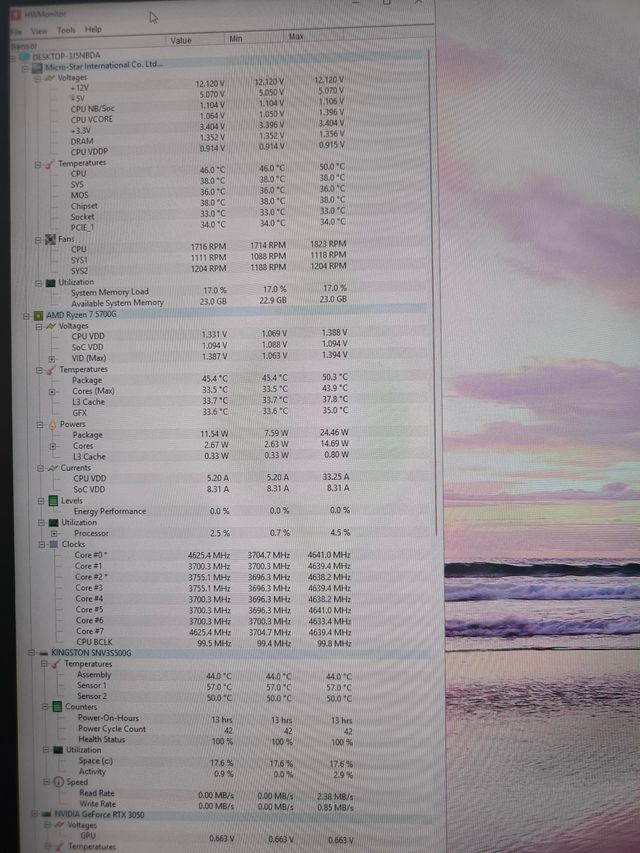Open the View menu
Screen dimensions: 640x853
[38, 31]
